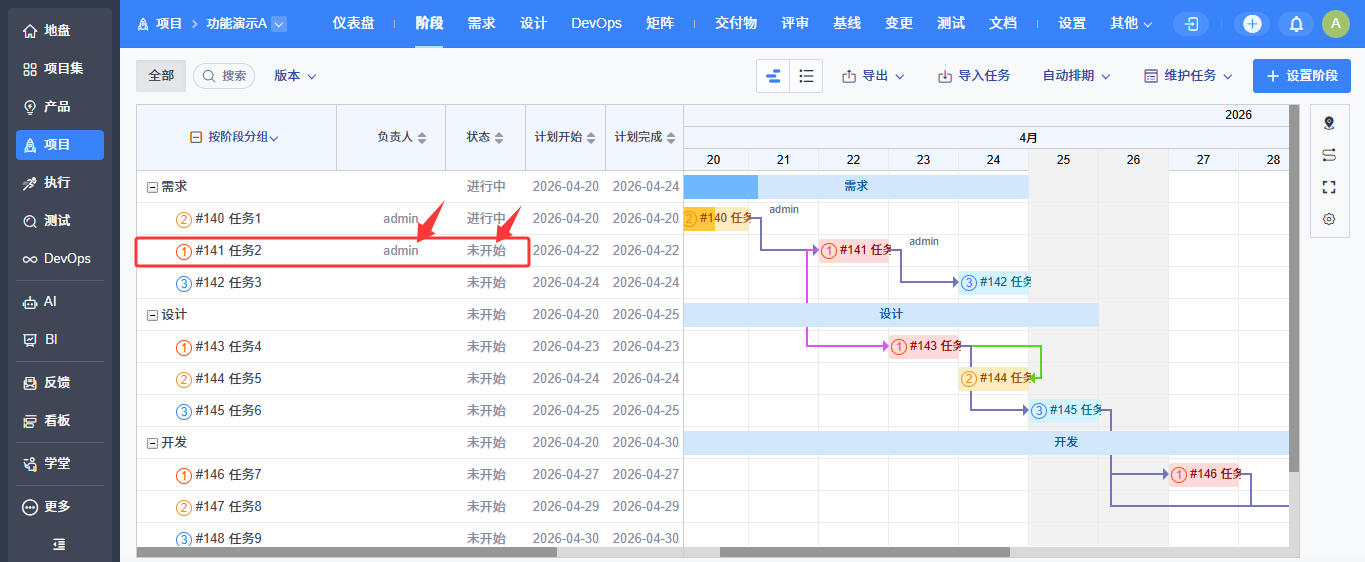Open Gantt settings gear
Screen dimensions: 1365x562
coord(1329,219)
